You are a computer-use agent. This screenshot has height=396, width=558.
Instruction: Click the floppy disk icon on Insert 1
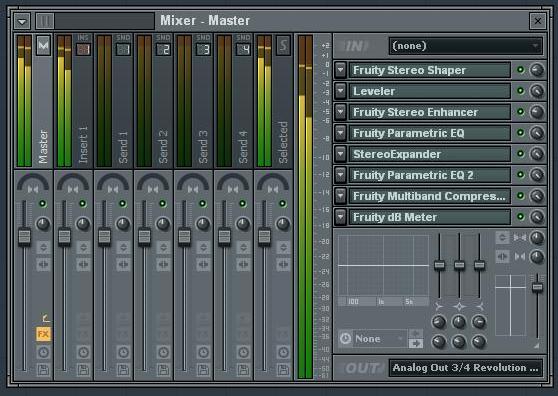[x=83, y=370]
